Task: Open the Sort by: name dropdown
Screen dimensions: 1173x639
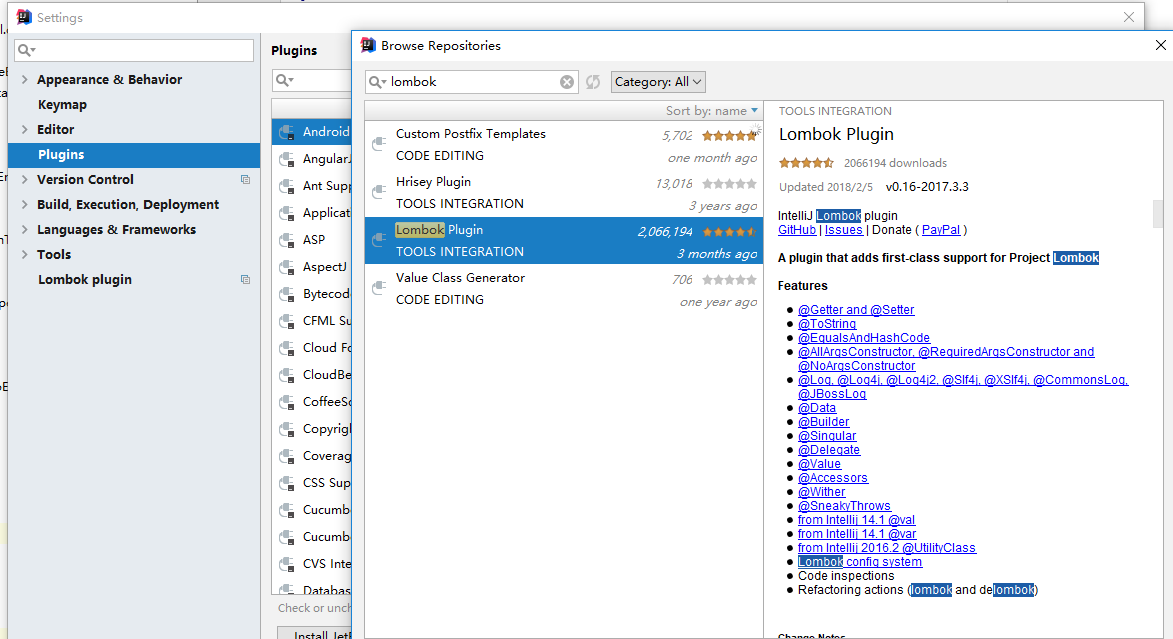Action: coord(711,111)
